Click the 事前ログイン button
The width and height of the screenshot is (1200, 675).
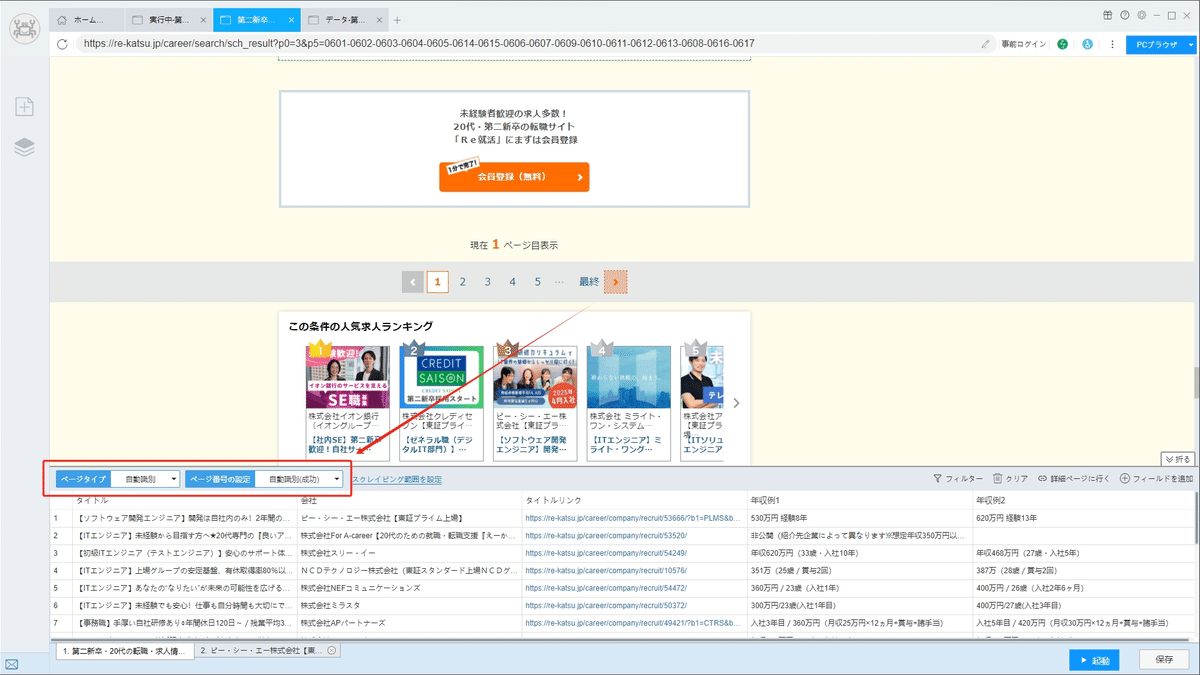click(x=1024, y=44)
